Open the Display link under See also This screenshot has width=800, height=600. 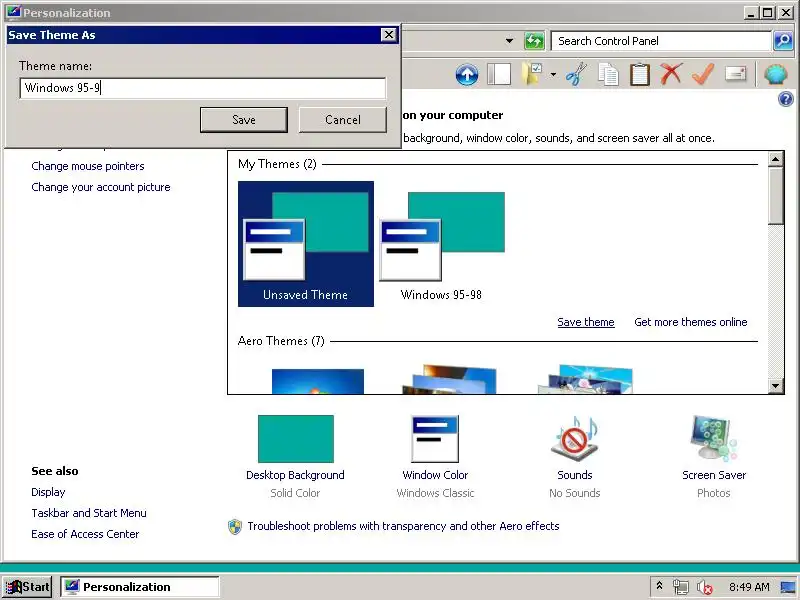pos(48,492)
